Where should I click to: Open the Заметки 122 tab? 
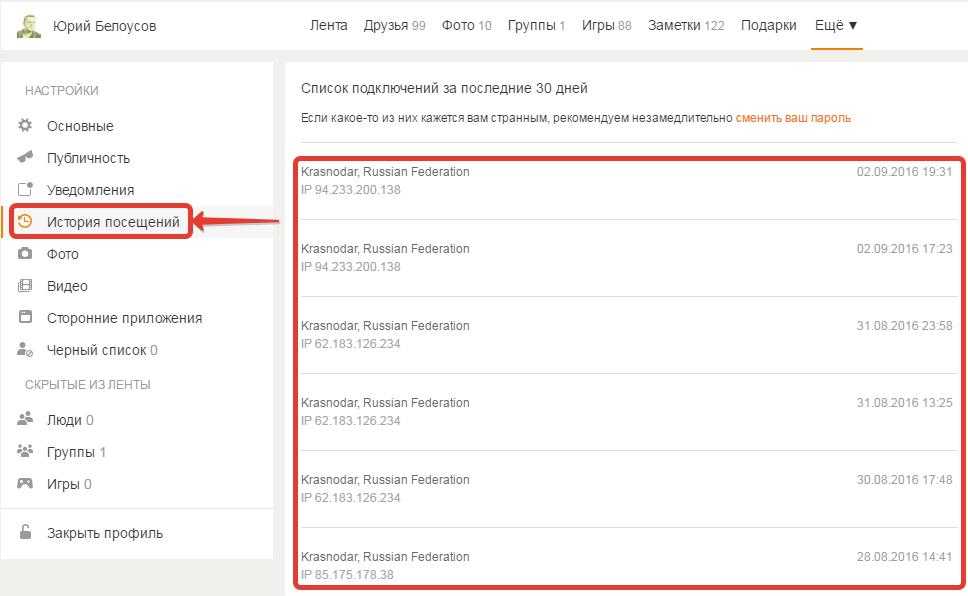coord(686,25)
